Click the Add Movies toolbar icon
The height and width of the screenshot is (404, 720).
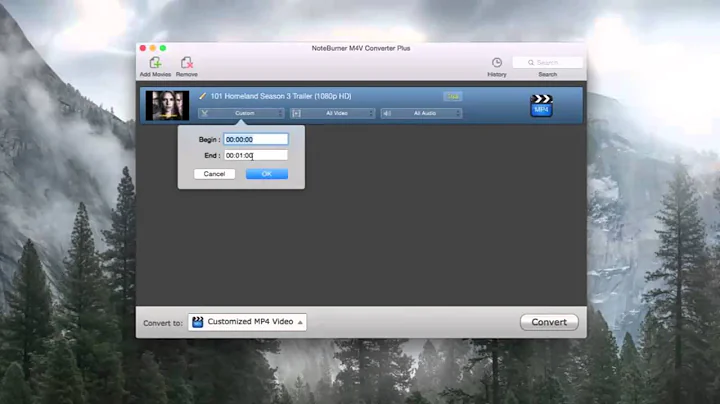(155, 62)
